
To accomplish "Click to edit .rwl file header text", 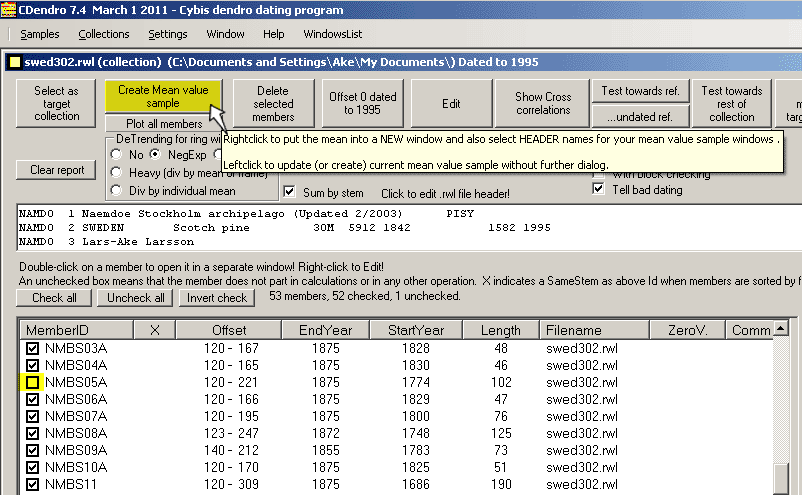I will pyautogui.click(x=445, y=194).
